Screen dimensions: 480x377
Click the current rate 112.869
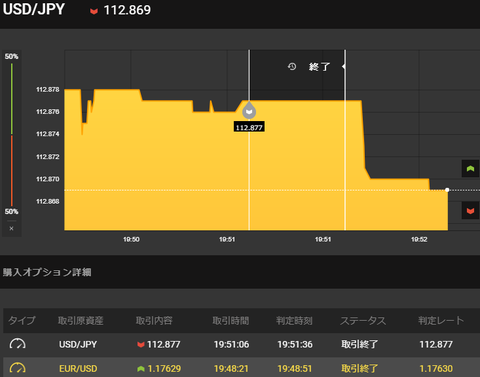click(127, 10)
